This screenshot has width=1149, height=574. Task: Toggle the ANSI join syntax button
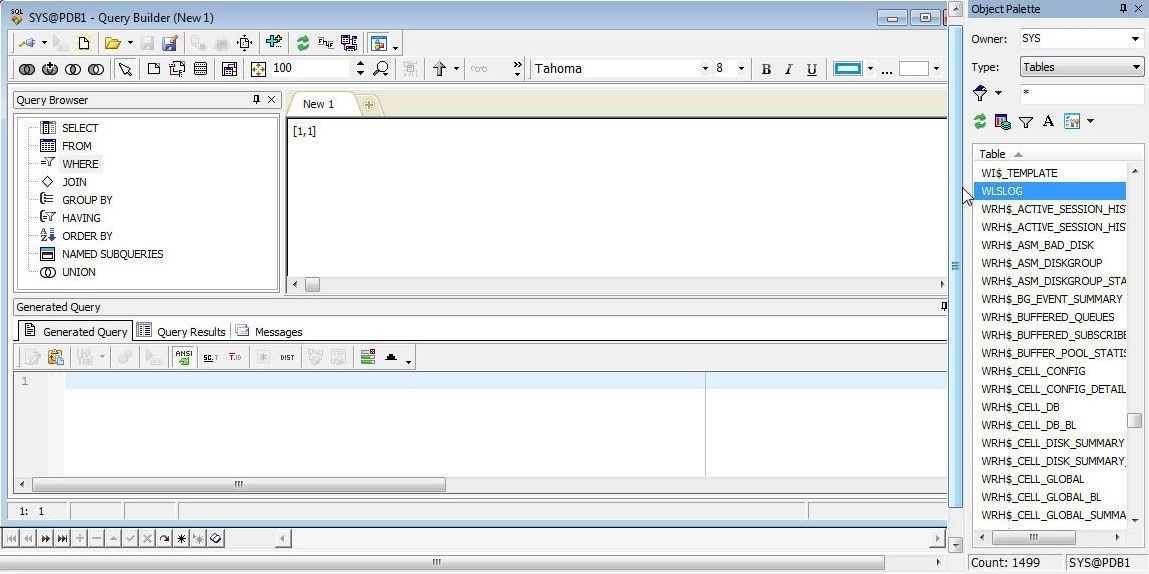(x=183, y=357)
